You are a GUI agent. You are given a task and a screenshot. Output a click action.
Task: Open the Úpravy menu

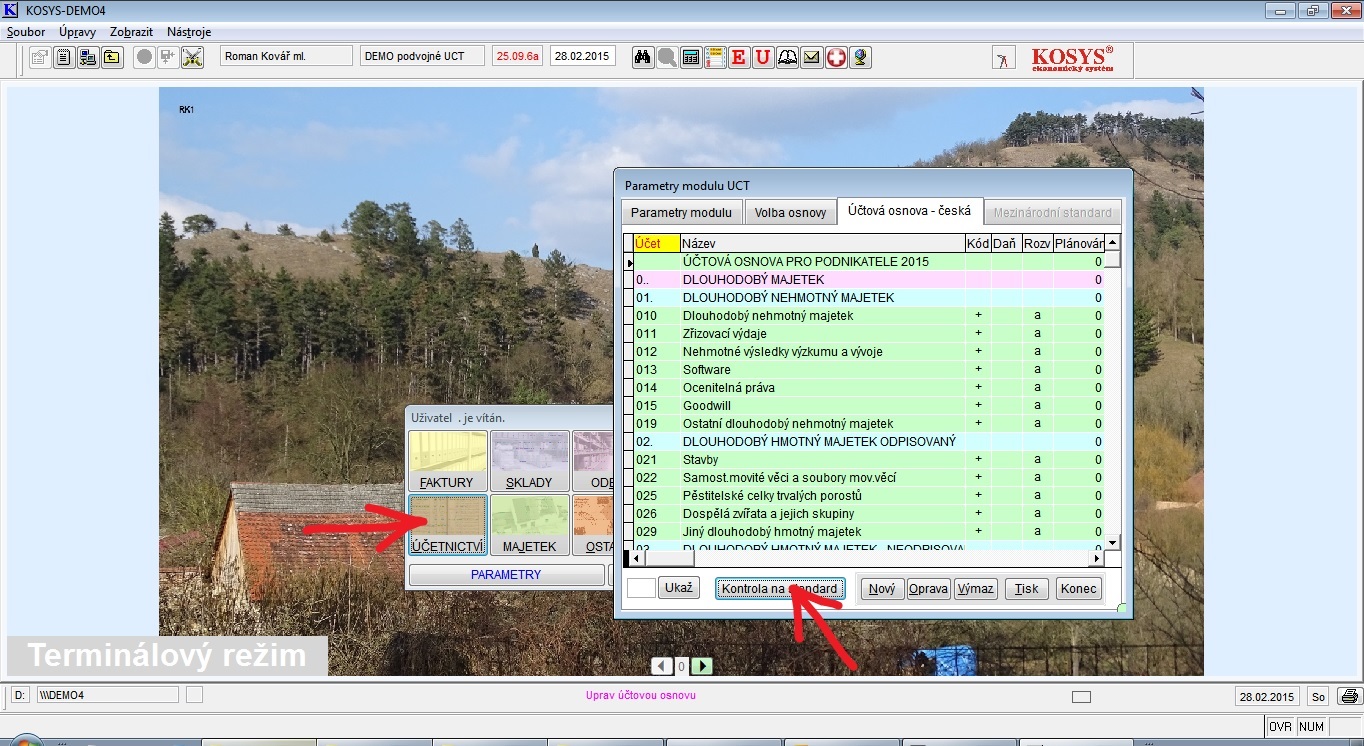coord(77,32)
